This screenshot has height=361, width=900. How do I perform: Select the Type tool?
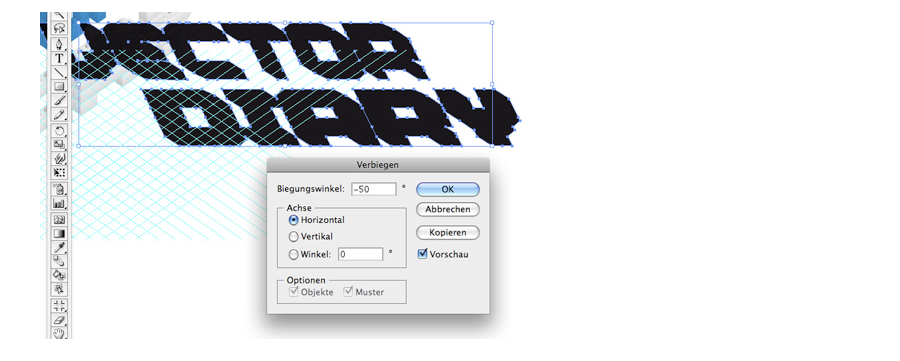[60, 59]
